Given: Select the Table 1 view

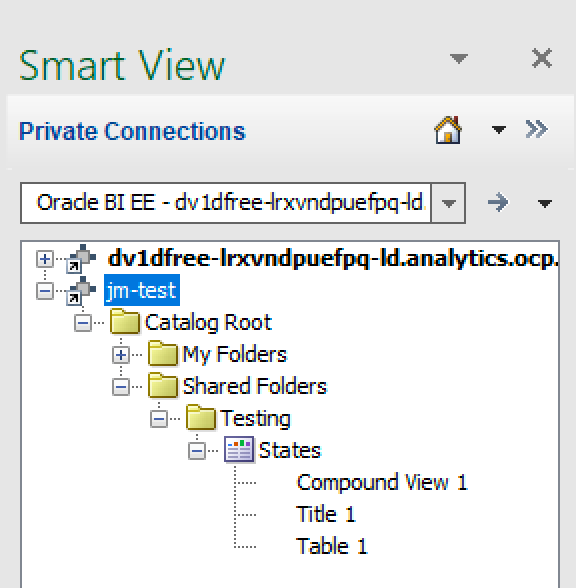Looking at the screenshot, I should pyautogui.click(x=332, y=546).
